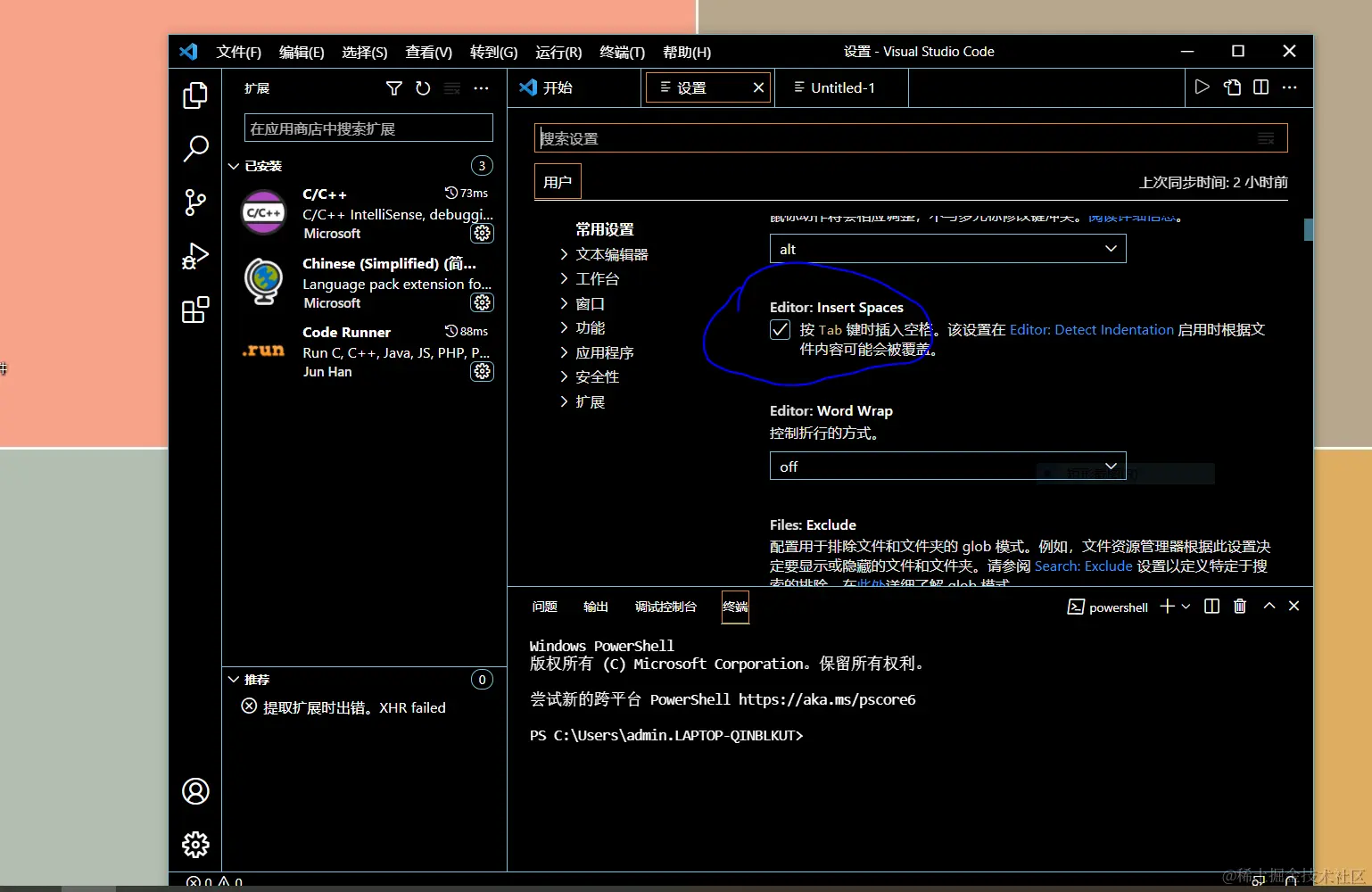The image size is (1372, 892).
Task: Click the settings editor scrollbar thumb
Action: point(1309,229)
